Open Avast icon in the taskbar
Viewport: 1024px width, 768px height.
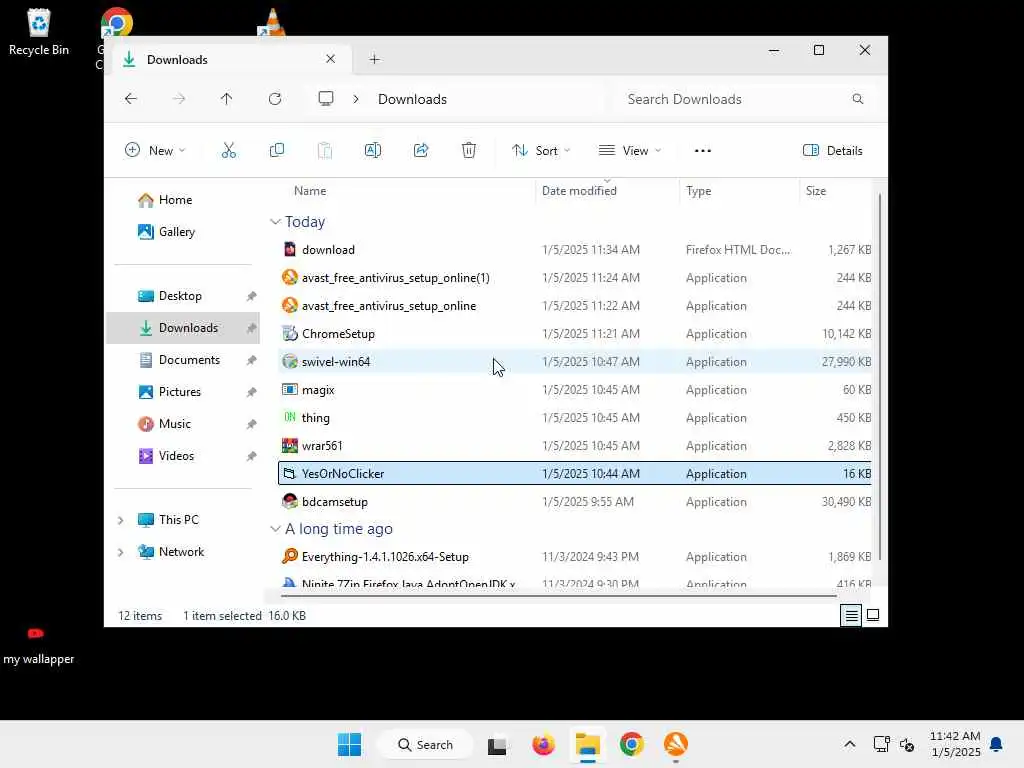tap(675, 744)
